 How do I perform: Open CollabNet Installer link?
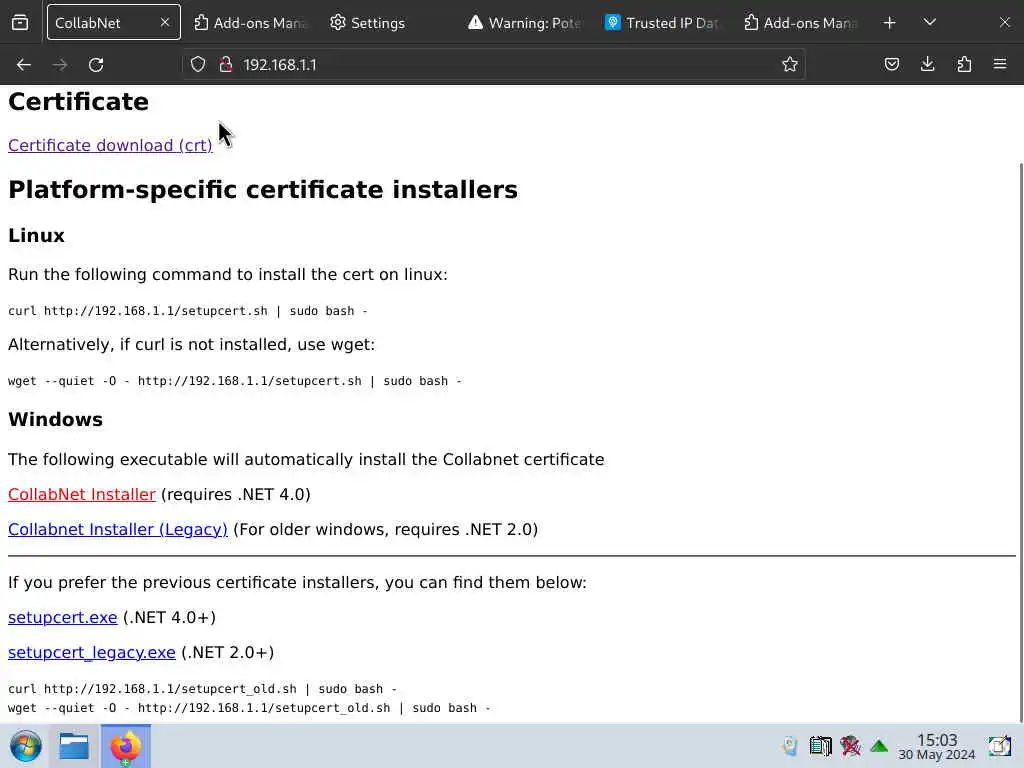(82, 494)
